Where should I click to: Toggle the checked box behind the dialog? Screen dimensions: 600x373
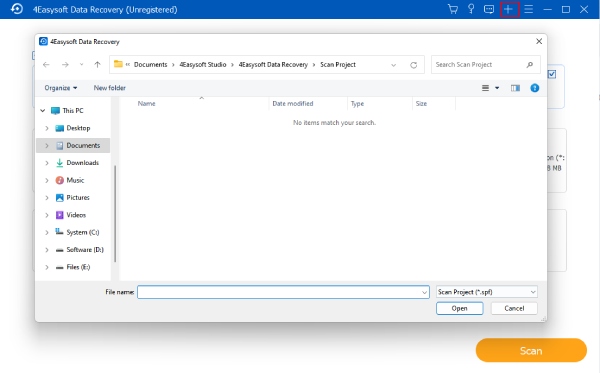click(x=552, y=74)
